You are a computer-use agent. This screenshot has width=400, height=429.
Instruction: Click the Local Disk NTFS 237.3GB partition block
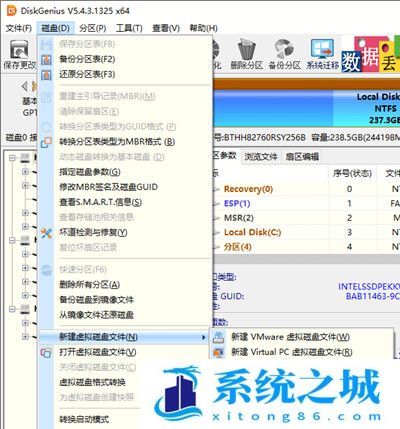pos(367,108)
